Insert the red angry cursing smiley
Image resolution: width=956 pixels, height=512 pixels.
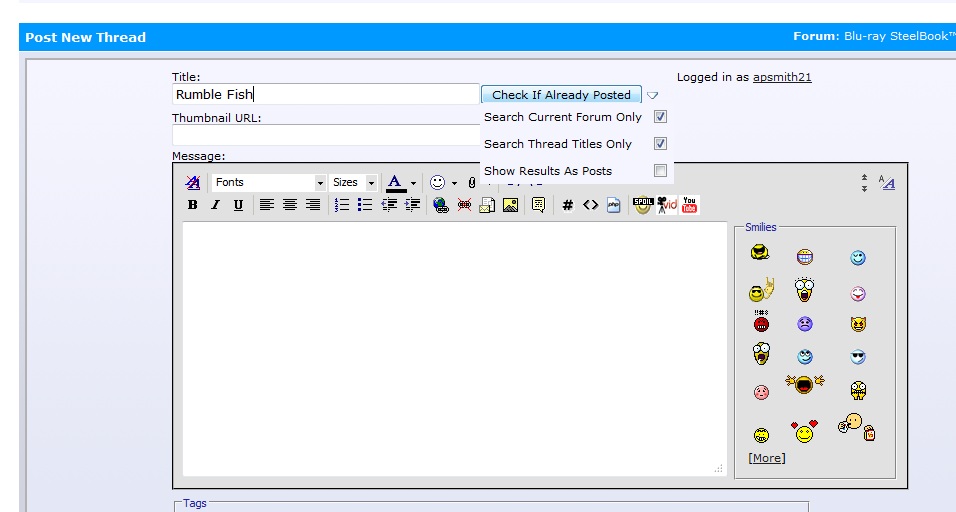click(761, 321)
